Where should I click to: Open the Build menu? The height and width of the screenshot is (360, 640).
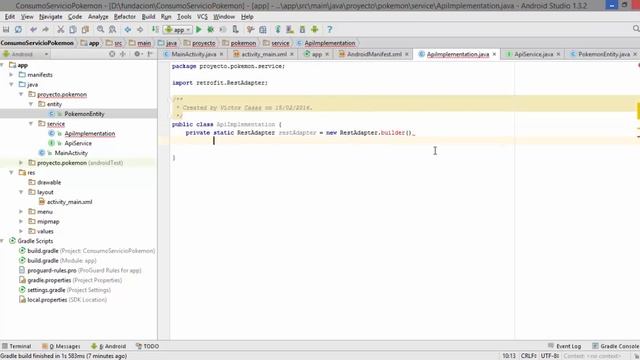148,17
